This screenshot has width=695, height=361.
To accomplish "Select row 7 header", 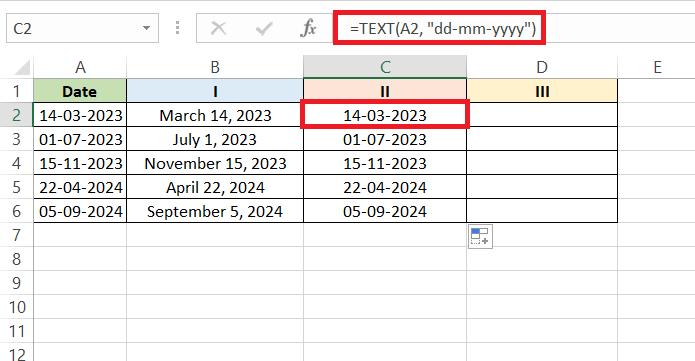I will [x=16, y=235].
